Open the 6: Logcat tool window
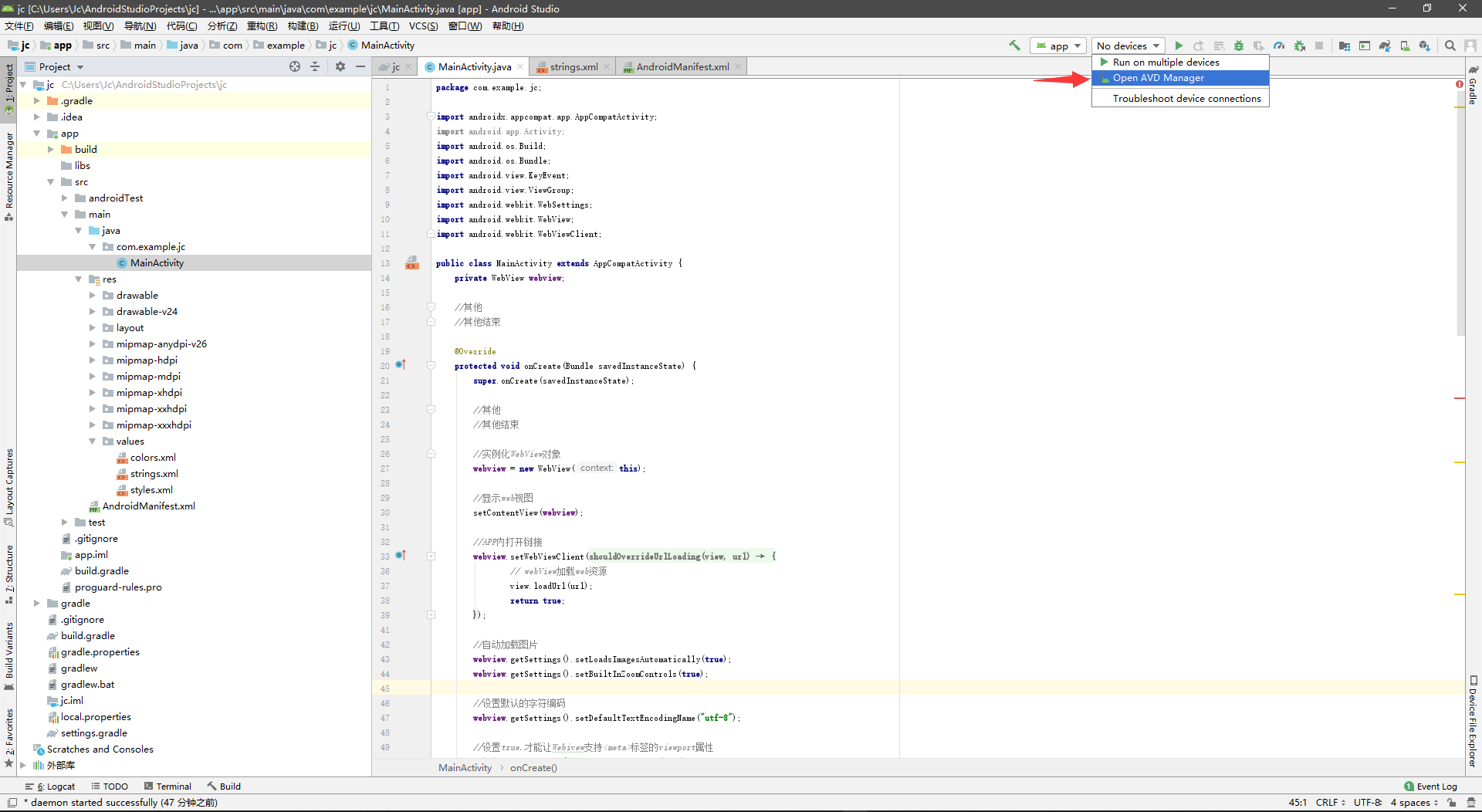This screenshot has width=1482, height=812. pyautogui.click(x=50, y=787)
